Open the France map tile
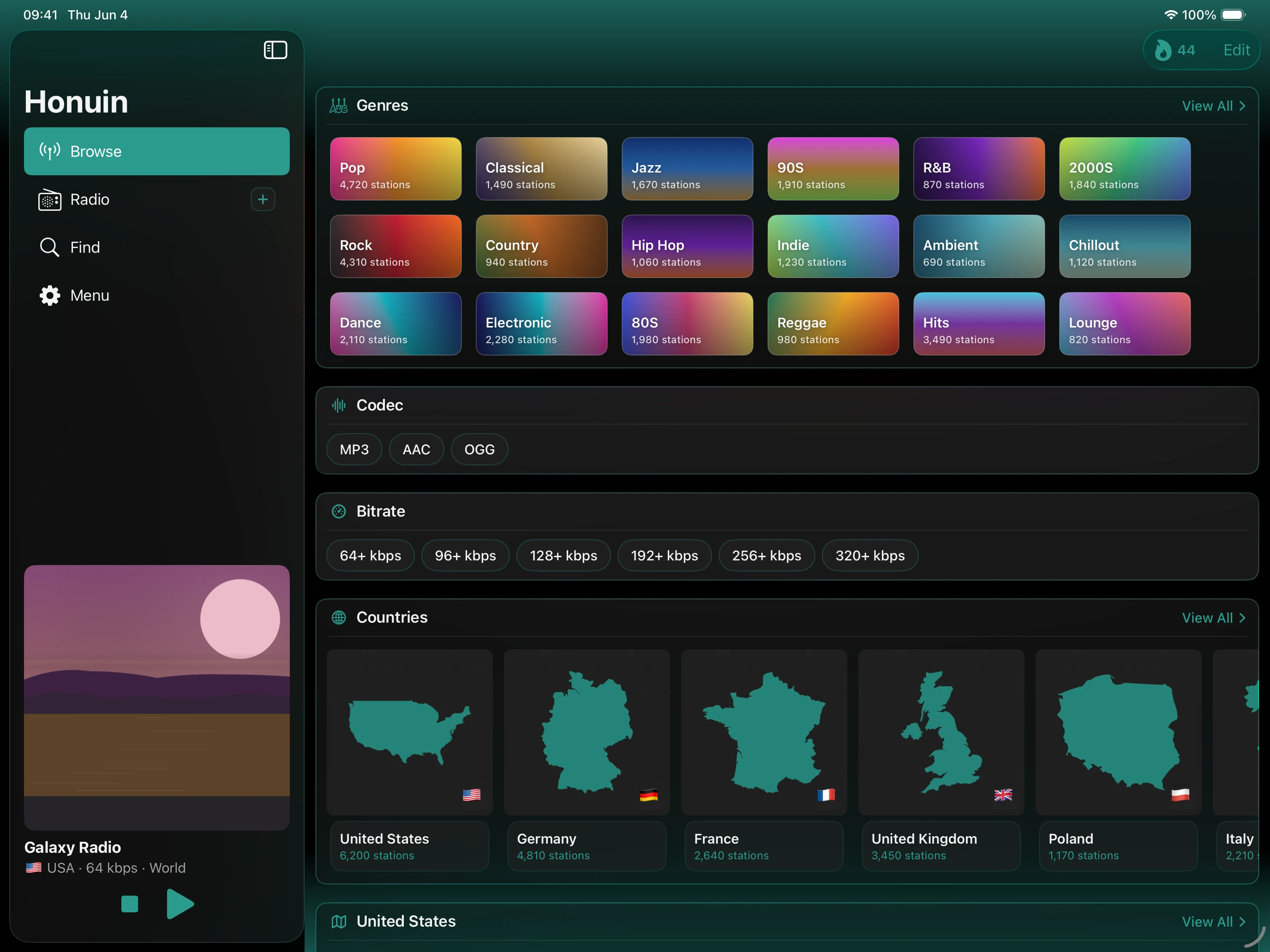Viewport: 1270px width, 952px height. point(764,732)
